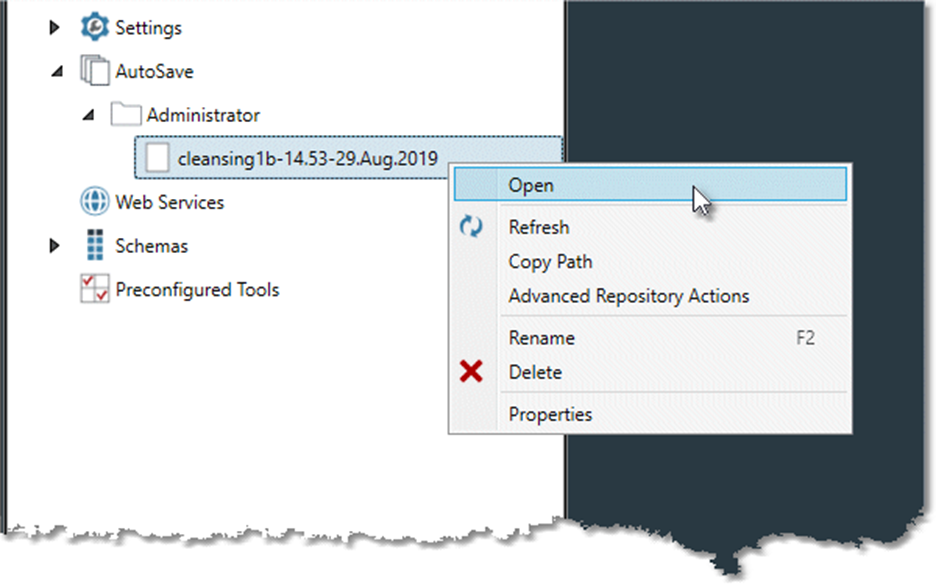Click the blue Refresh arrows icon

tap(471, 228)
